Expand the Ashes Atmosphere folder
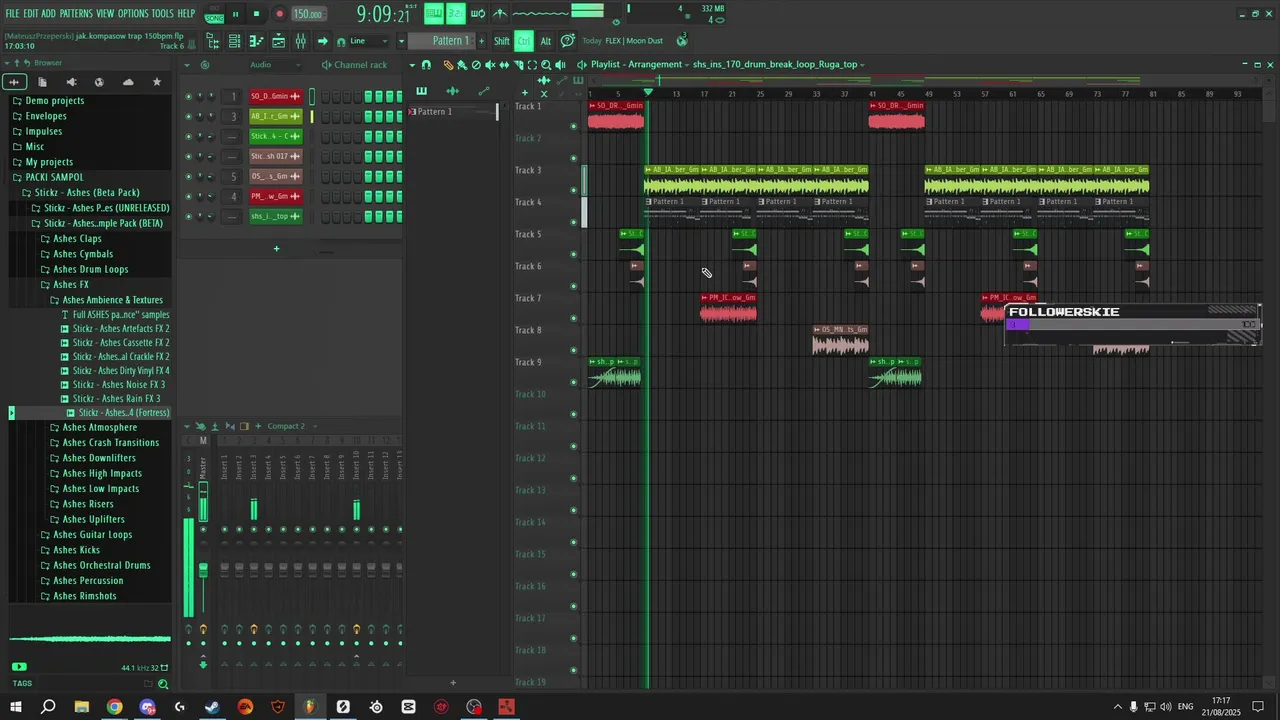The image size is (1280, 720). click(99, 428)
